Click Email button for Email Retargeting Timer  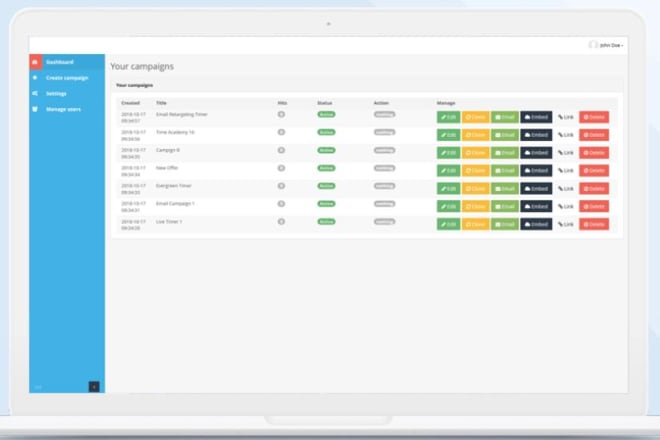pos(505,117)
